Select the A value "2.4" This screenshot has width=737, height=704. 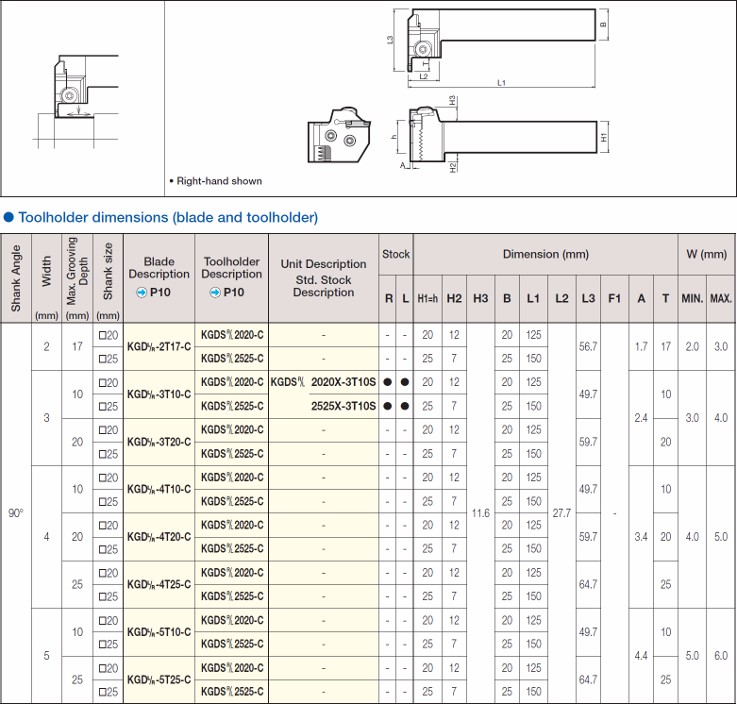pos(641,418)
